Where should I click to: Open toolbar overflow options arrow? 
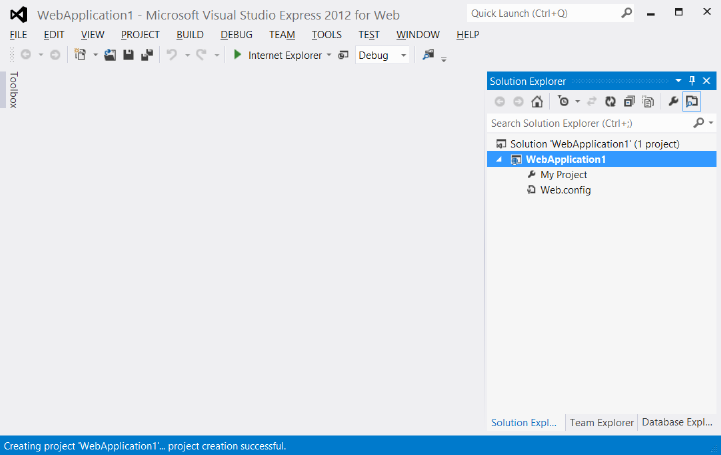pyautogui.click(x=444, y=59)
